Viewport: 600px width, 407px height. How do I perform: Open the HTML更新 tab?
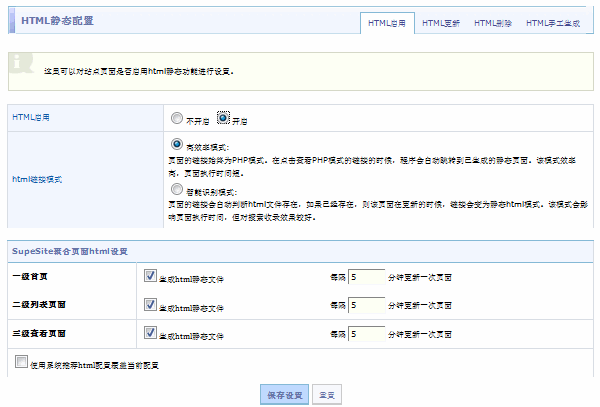coord(440,22)
